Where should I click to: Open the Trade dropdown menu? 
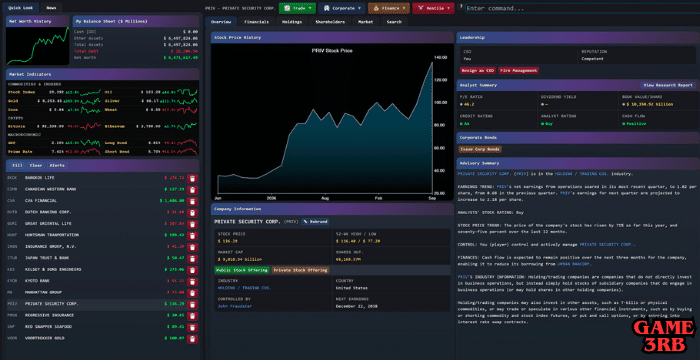(x=297, y=8)
